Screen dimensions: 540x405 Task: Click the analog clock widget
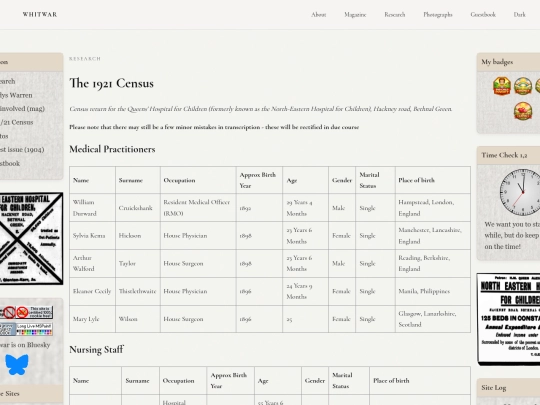[x=522, y=192]
